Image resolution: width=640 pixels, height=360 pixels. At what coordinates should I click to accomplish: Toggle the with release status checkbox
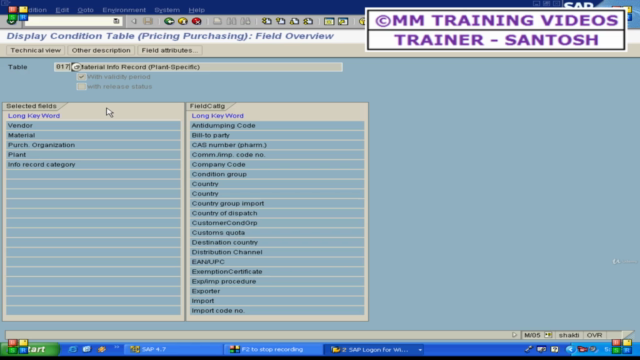[81, 87]
